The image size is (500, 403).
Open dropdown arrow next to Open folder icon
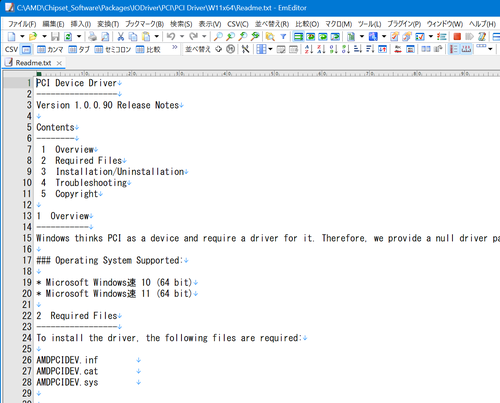pyautogui.click(x=44, y=36)
